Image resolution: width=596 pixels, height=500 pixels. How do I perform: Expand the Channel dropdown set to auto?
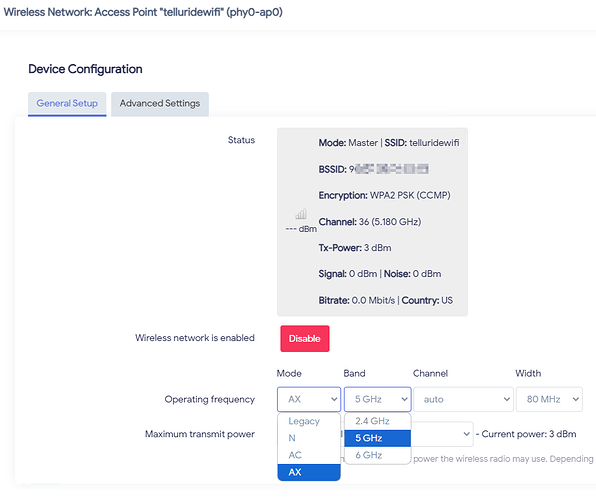tap(463, 399)
